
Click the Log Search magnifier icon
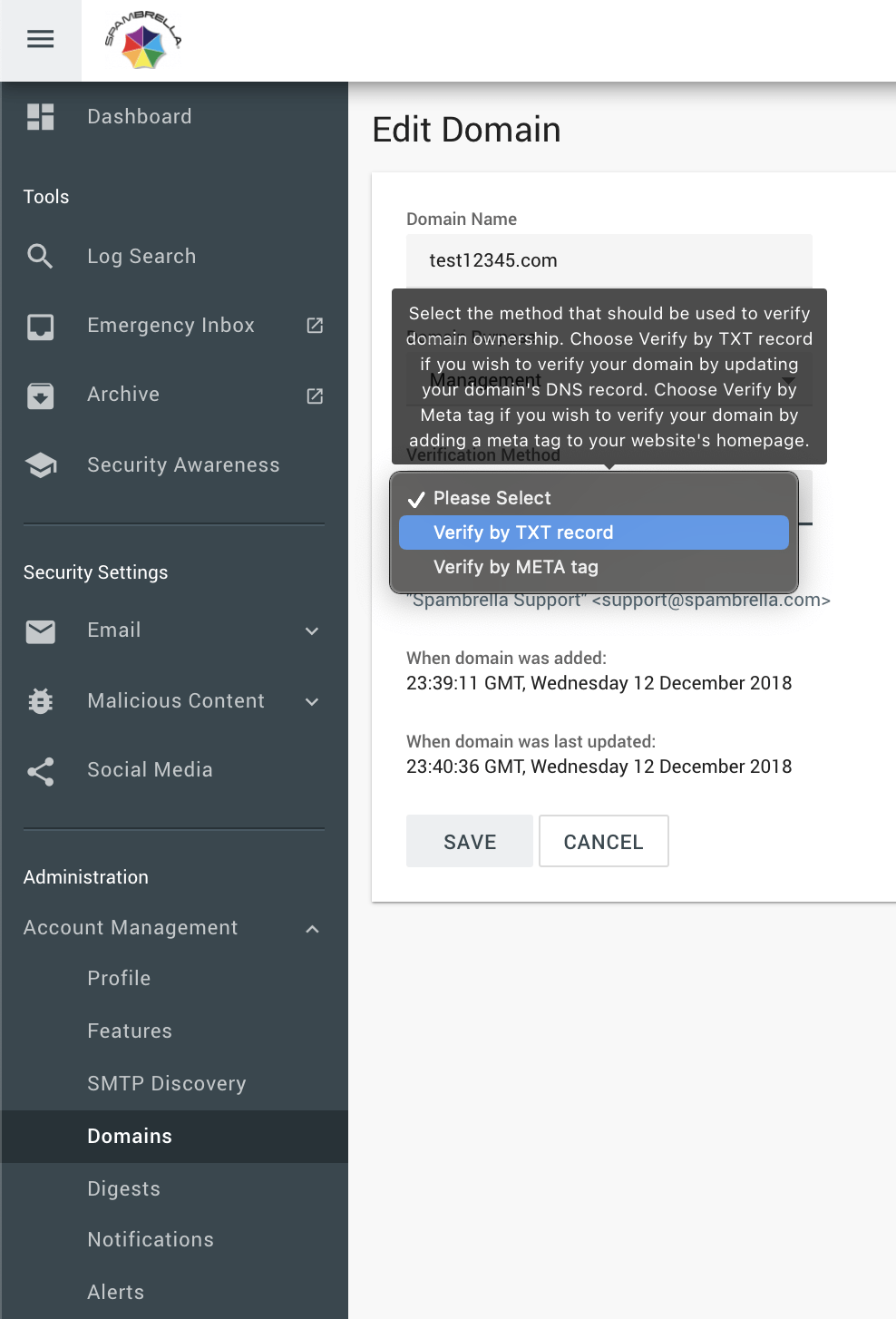point(40,256)
